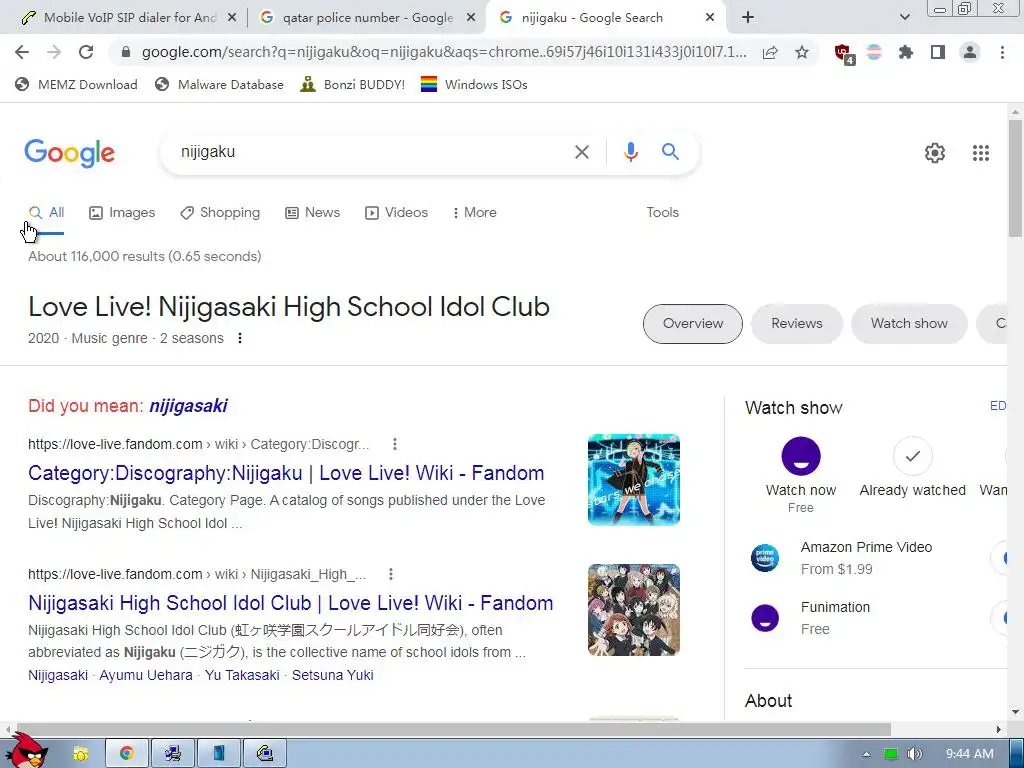Bookmark this page with the star icon
Screen dimensions: 1024x768
point(802,52)
